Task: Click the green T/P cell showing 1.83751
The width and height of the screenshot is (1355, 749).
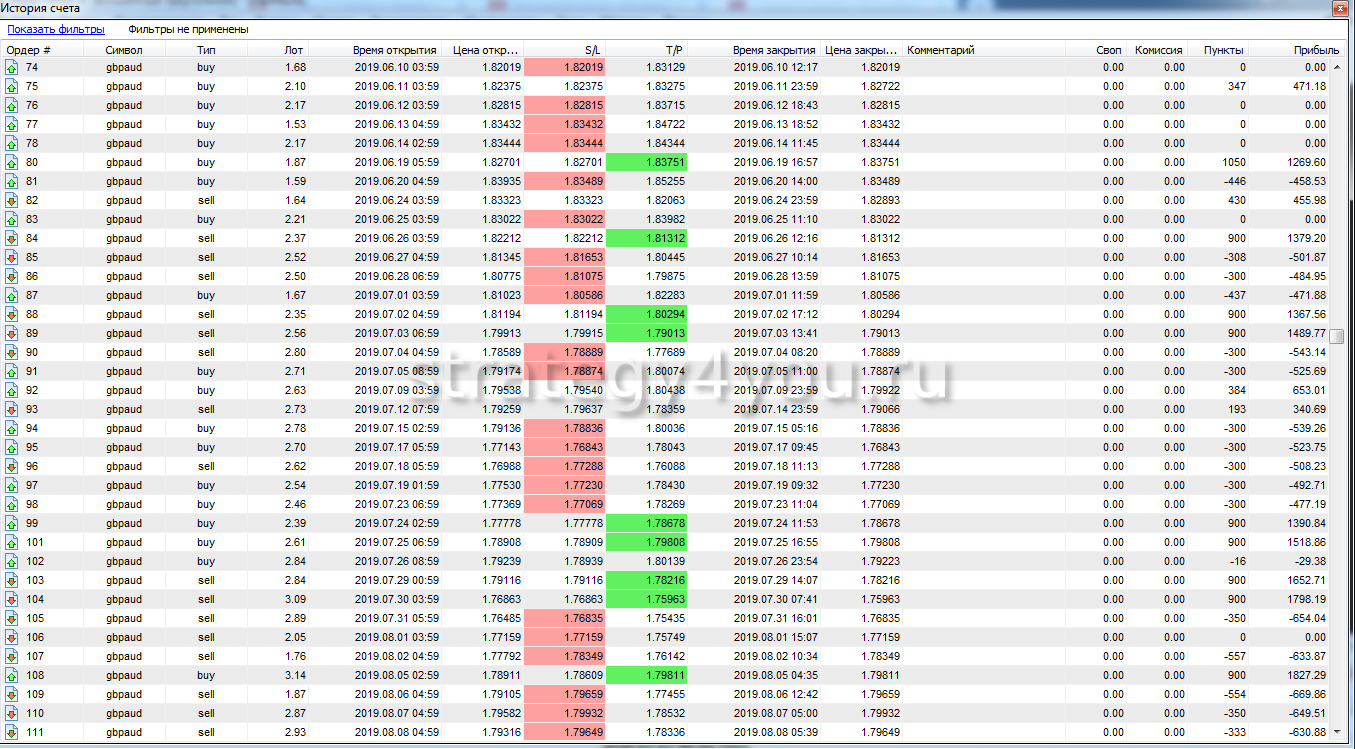Action: click(647, 163)
